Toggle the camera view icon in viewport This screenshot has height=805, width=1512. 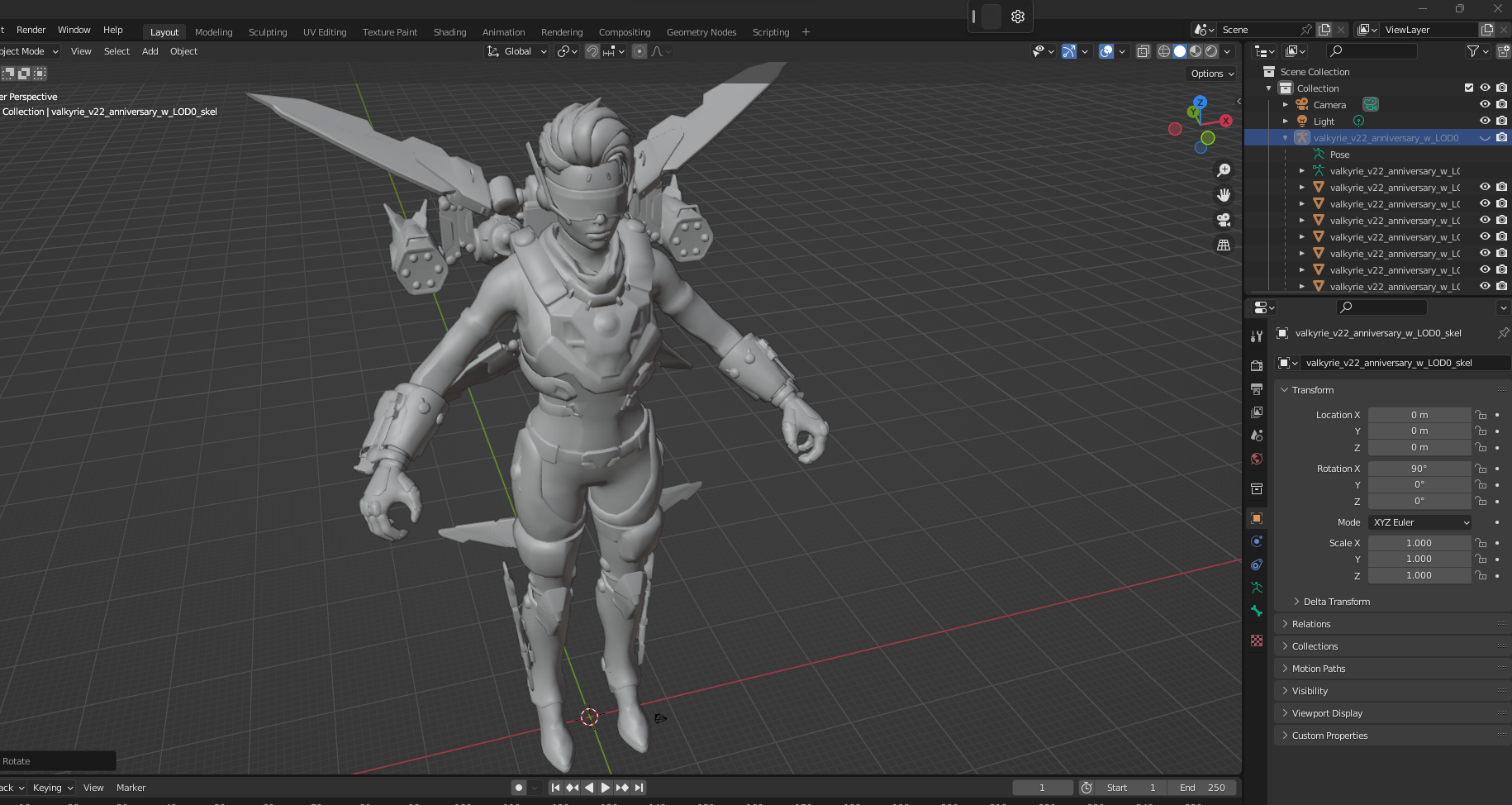[x=1224, y=220]
